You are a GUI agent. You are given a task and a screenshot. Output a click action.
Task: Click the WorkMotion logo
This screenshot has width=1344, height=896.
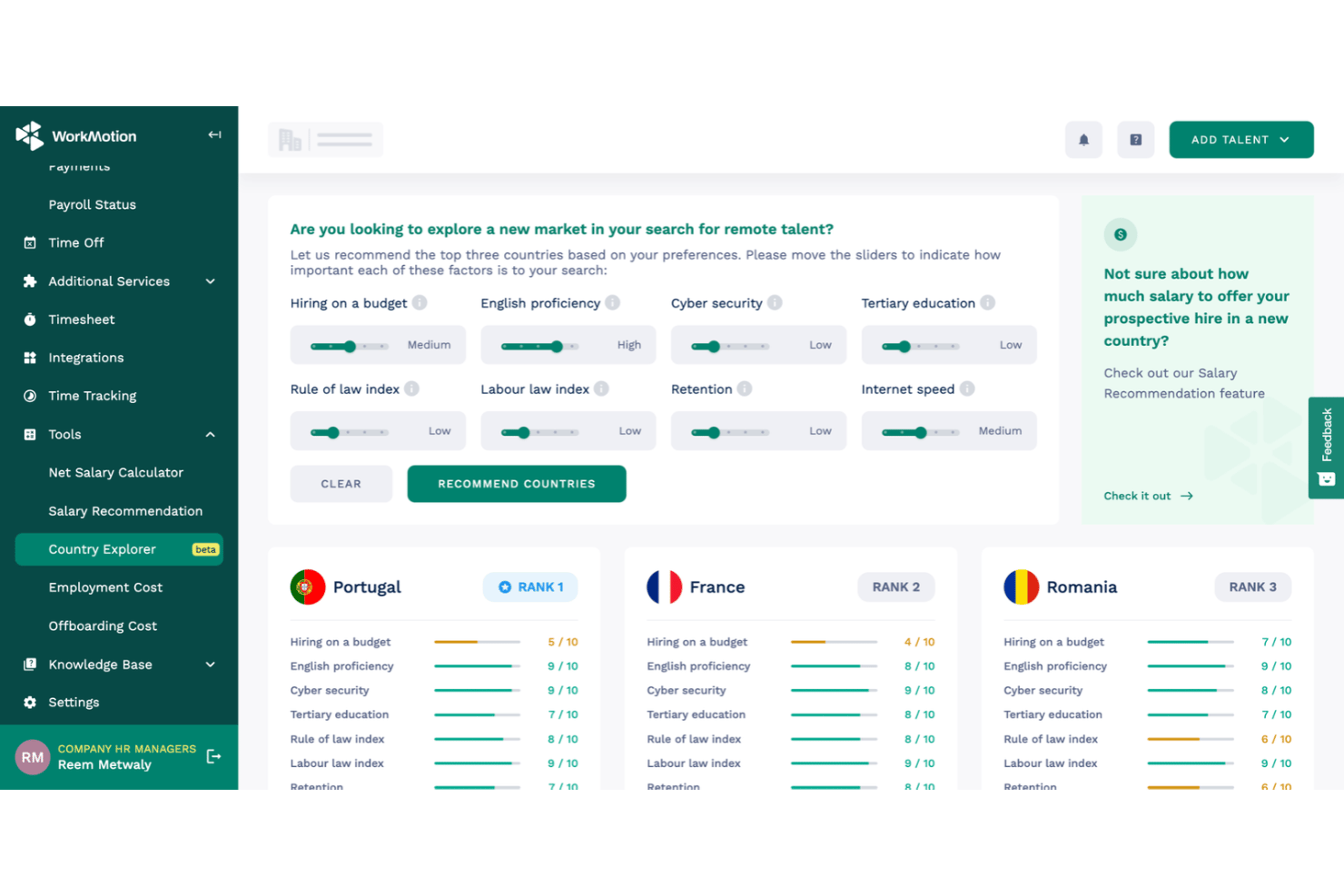pyautogui.click(x=76, y=136)
